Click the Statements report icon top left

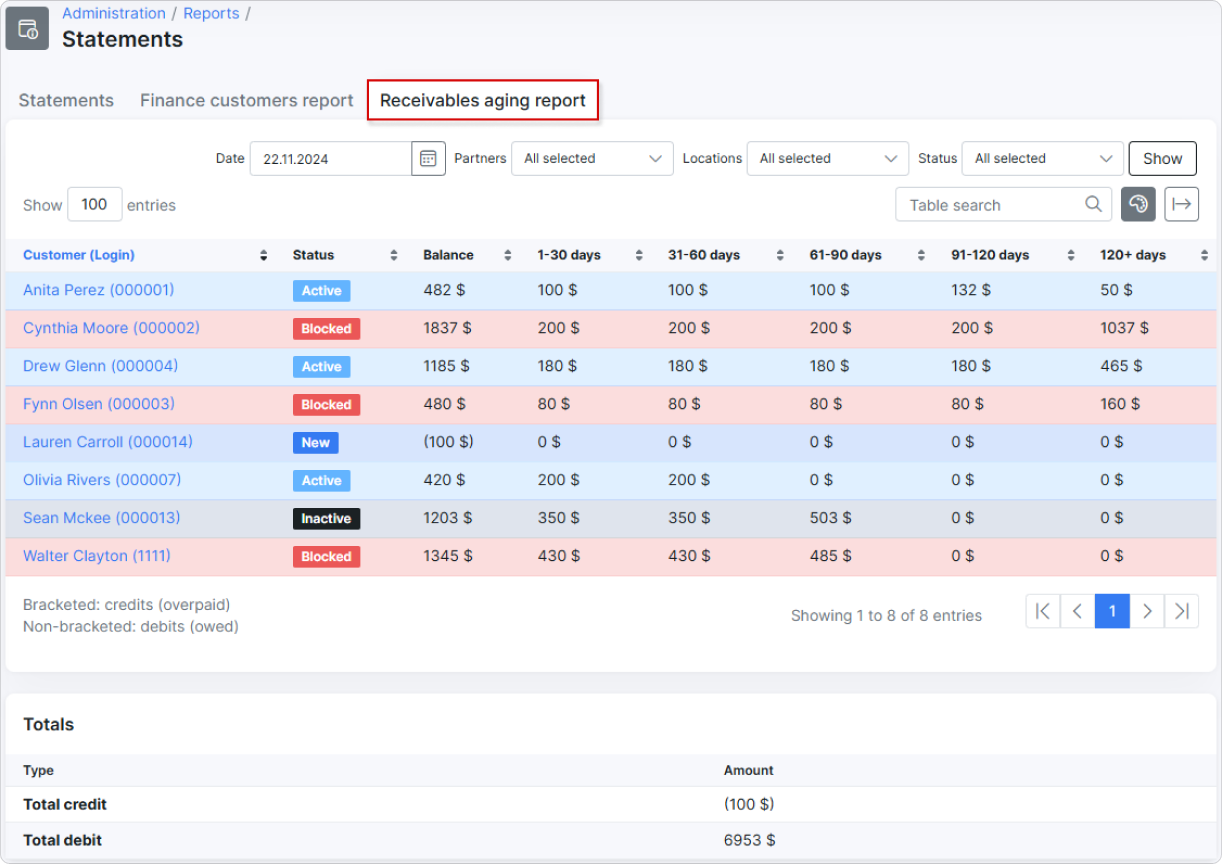click(x=26, y=28)
